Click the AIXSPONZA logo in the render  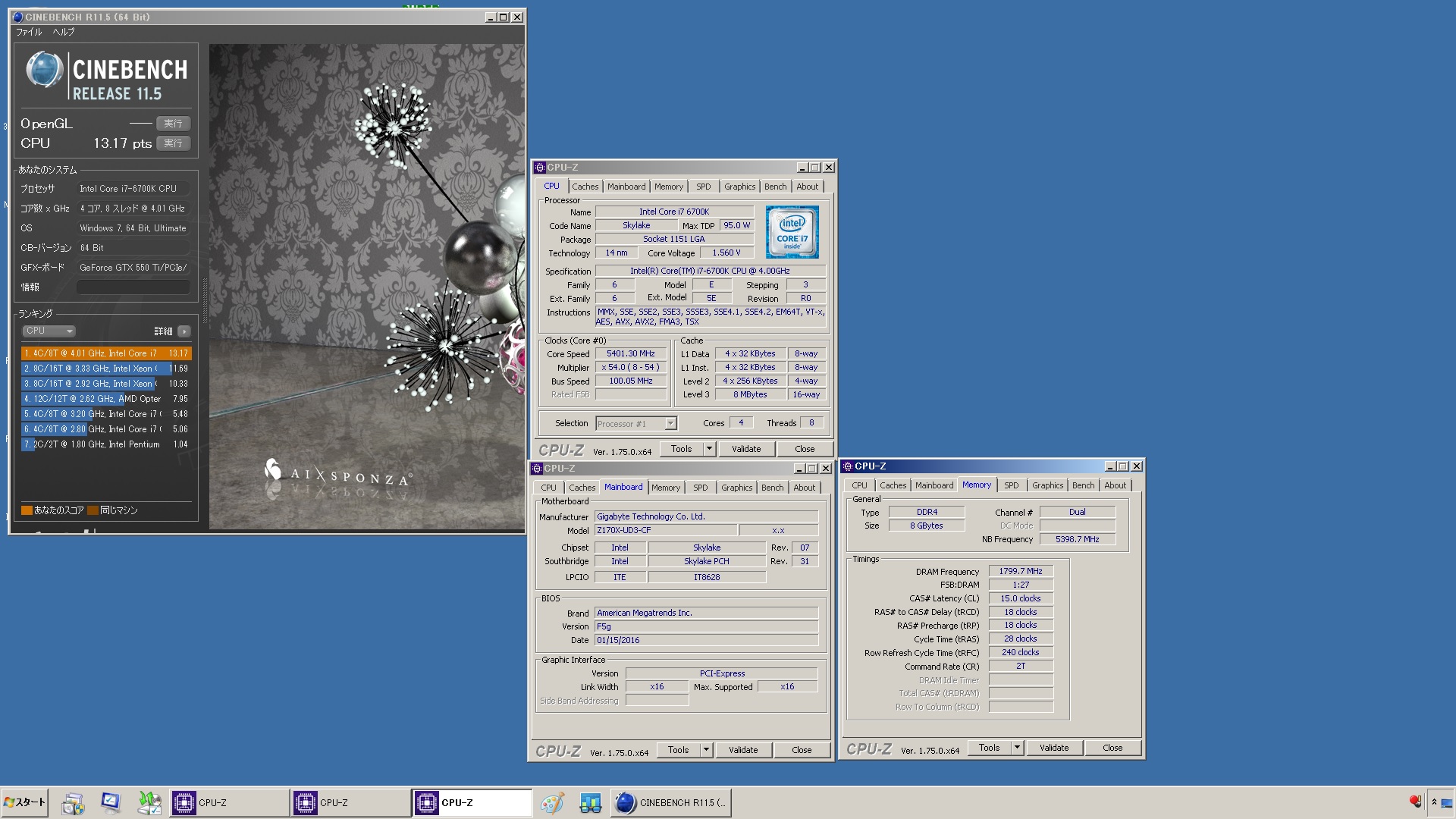[339, 473]
